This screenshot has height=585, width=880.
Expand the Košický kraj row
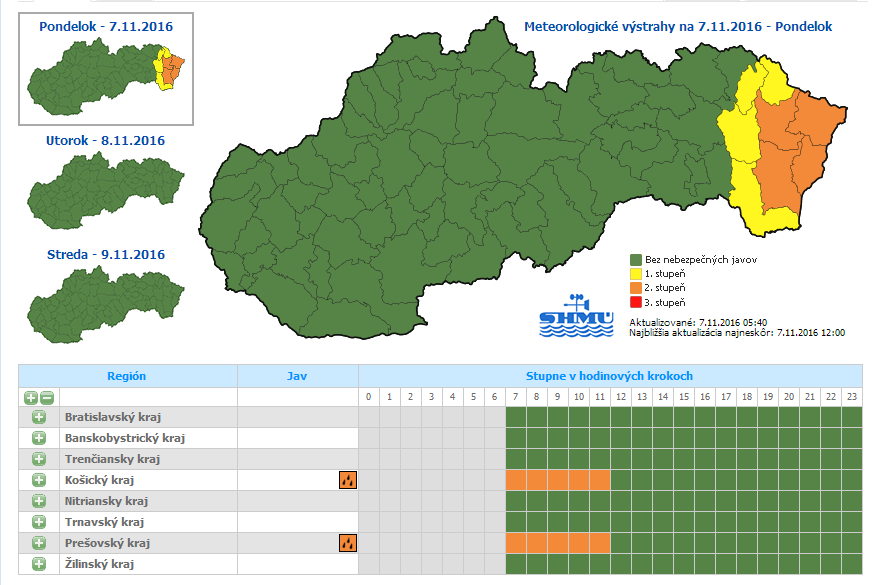(39, 480)
